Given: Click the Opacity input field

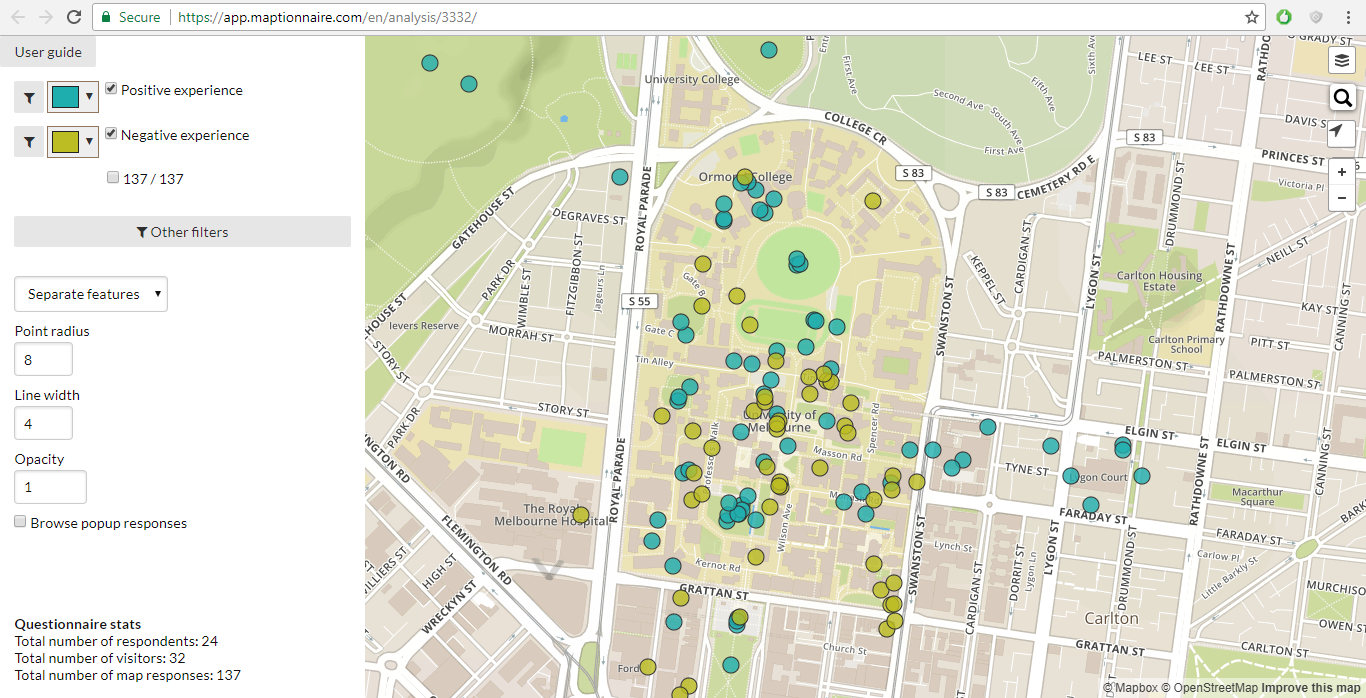Looking at the screenshot, I should click(x=50, y=487).
